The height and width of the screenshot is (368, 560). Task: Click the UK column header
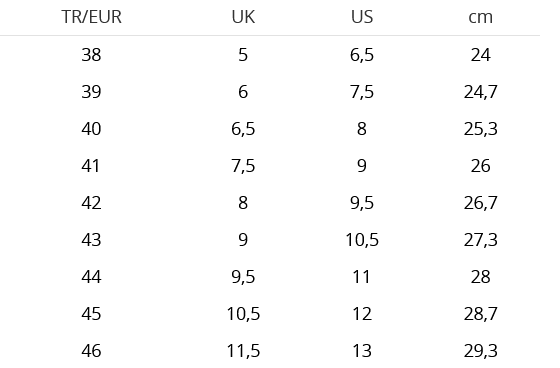coord(243,17)
